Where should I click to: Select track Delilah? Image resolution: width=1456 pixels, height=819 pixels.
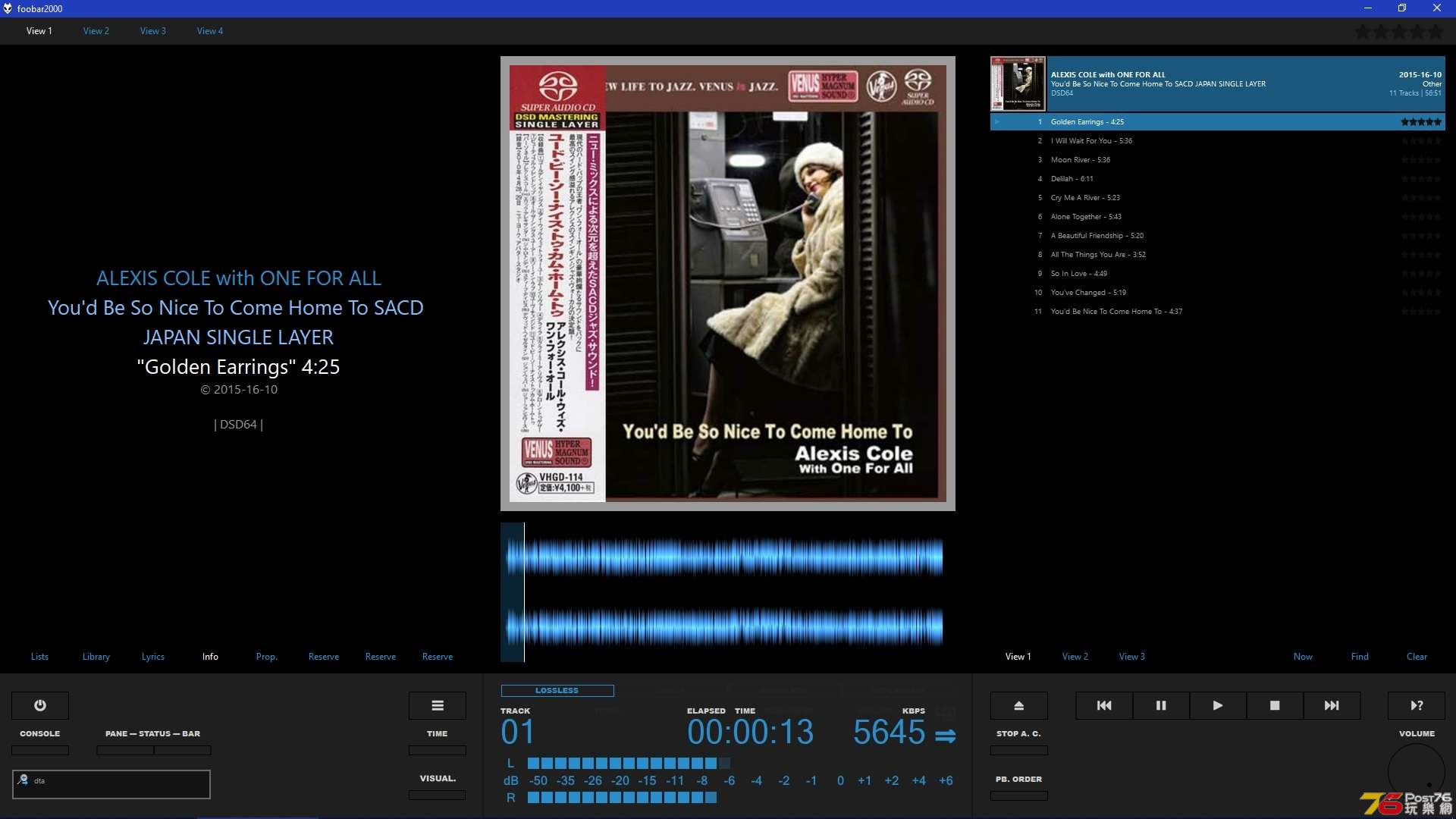pyautogui.click(x=1218, y=178)
